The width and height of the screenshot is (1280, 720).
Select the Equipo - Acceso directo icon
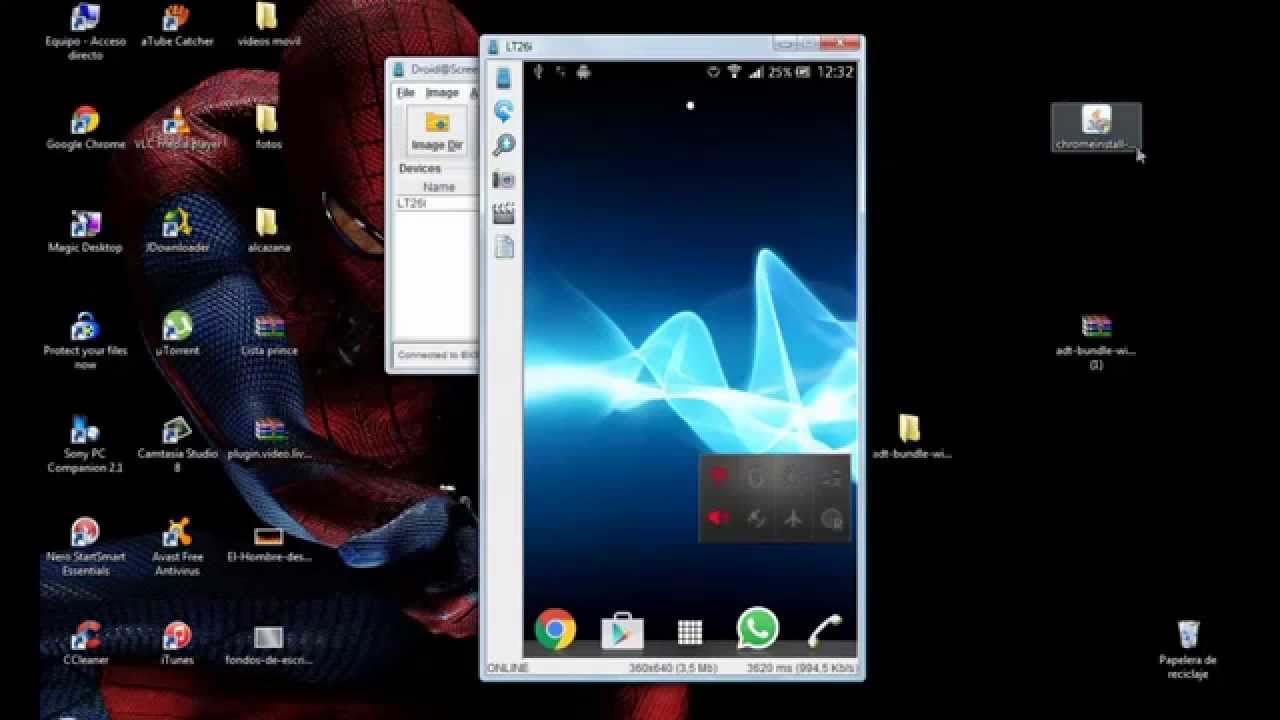point(85,32)
